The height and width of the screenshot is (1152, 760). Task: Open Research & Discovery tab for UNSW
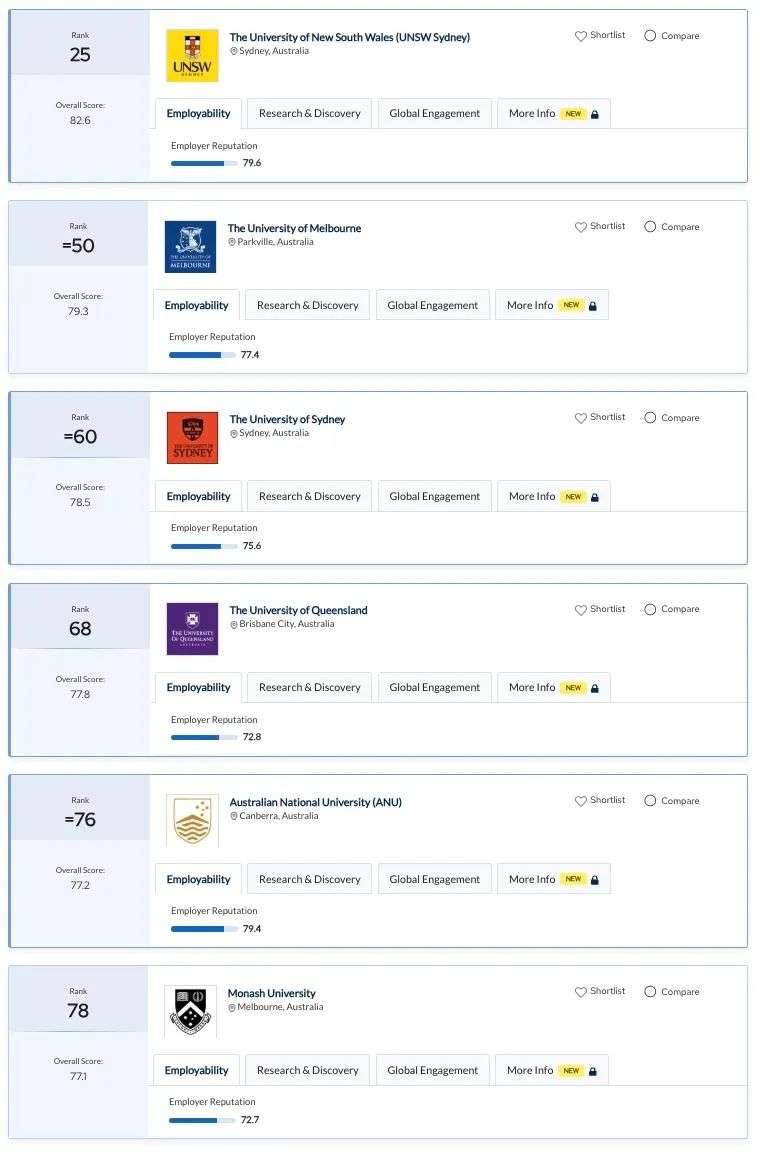(309, 114)
